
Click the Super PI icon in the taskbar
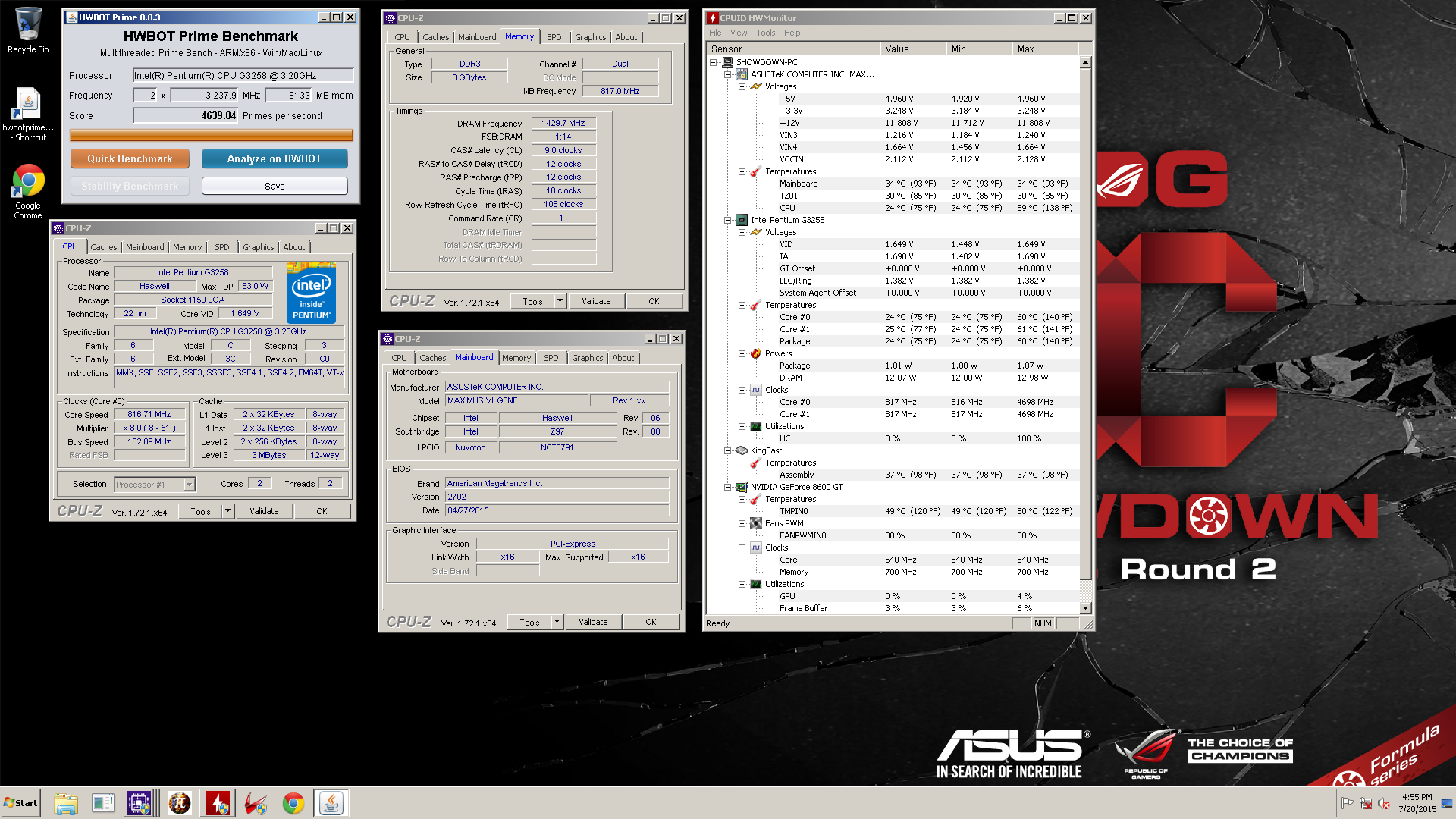click(180, 803)
